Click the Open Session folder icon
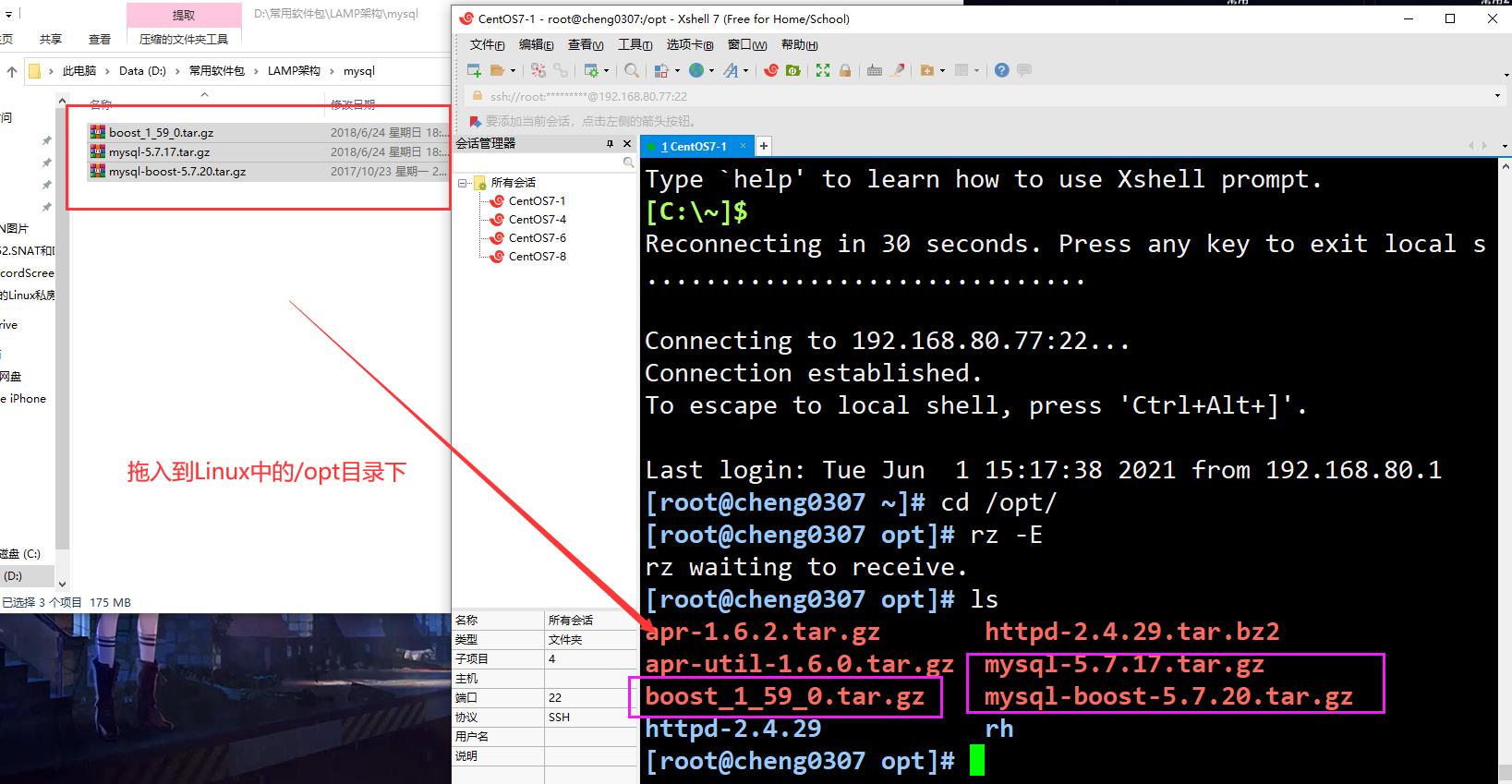The width and height of the screenshot is (1512, 784). pyautogui.click(x=497, y=70)
